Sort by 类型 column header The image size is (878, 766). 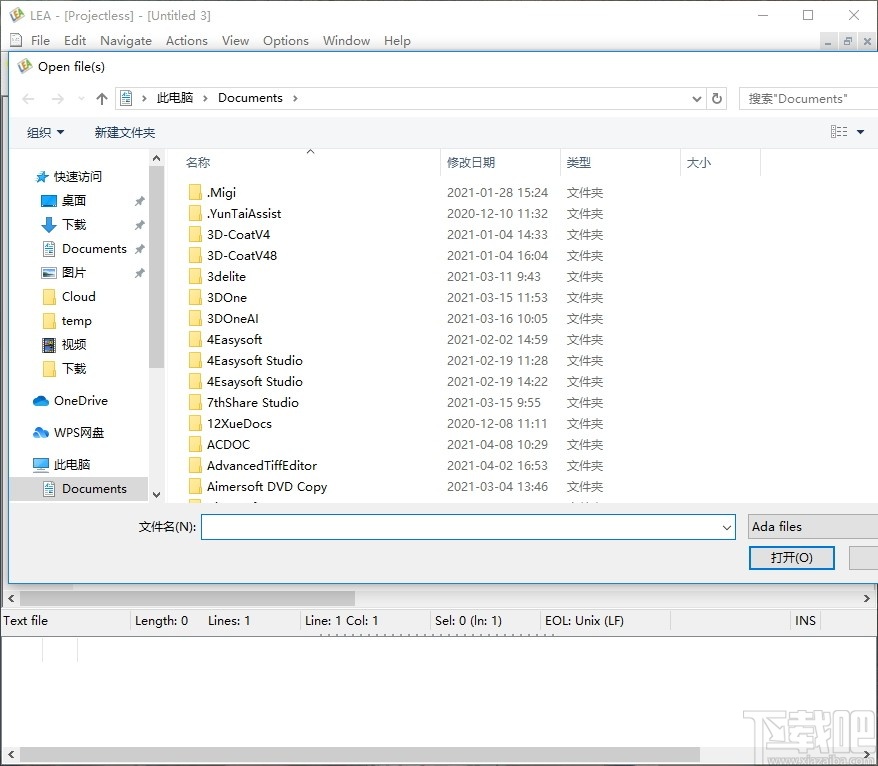point(578,162)
